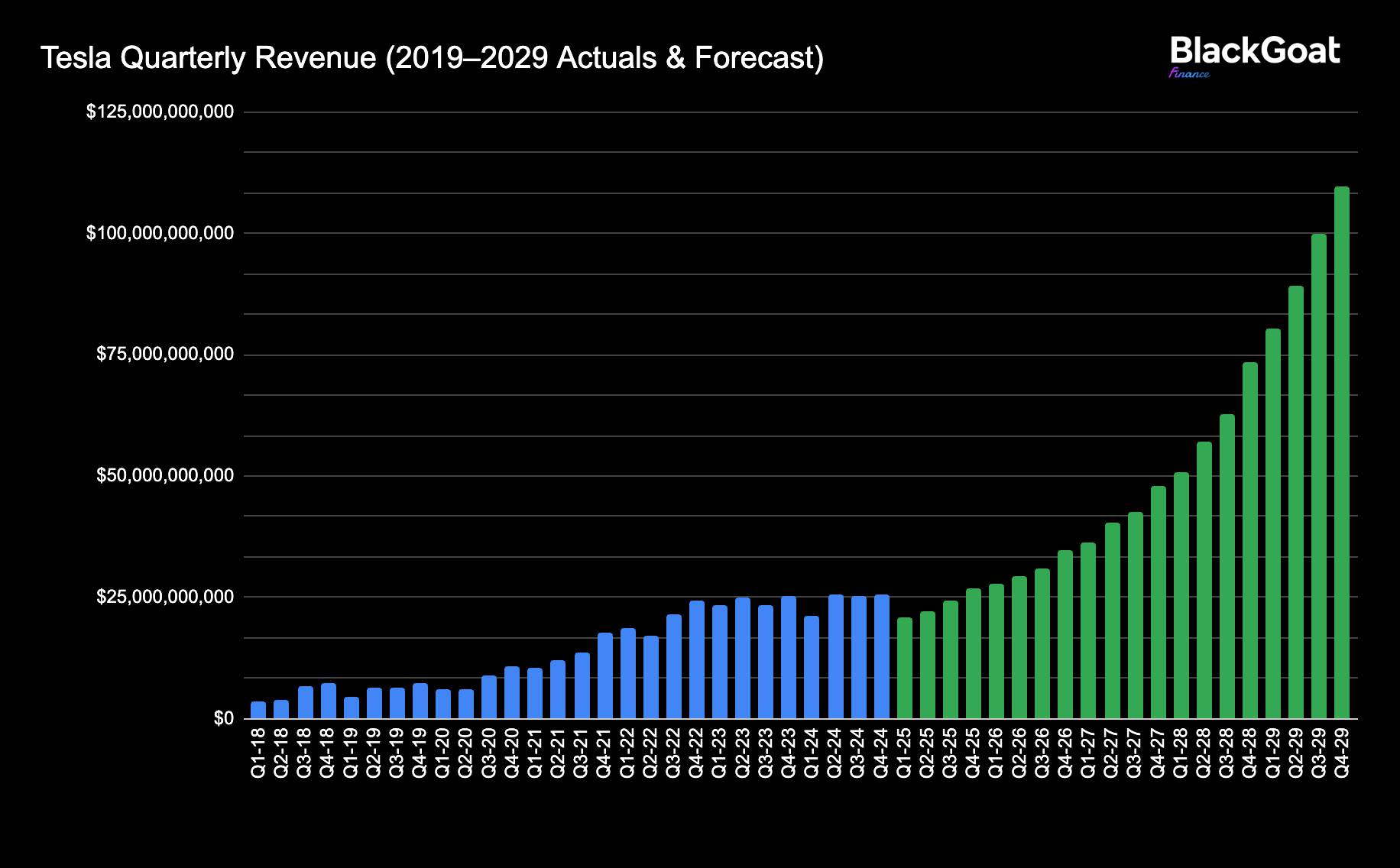Click the BlackGoat Finance logo

pyautogui.click(x=1255, y=57)
